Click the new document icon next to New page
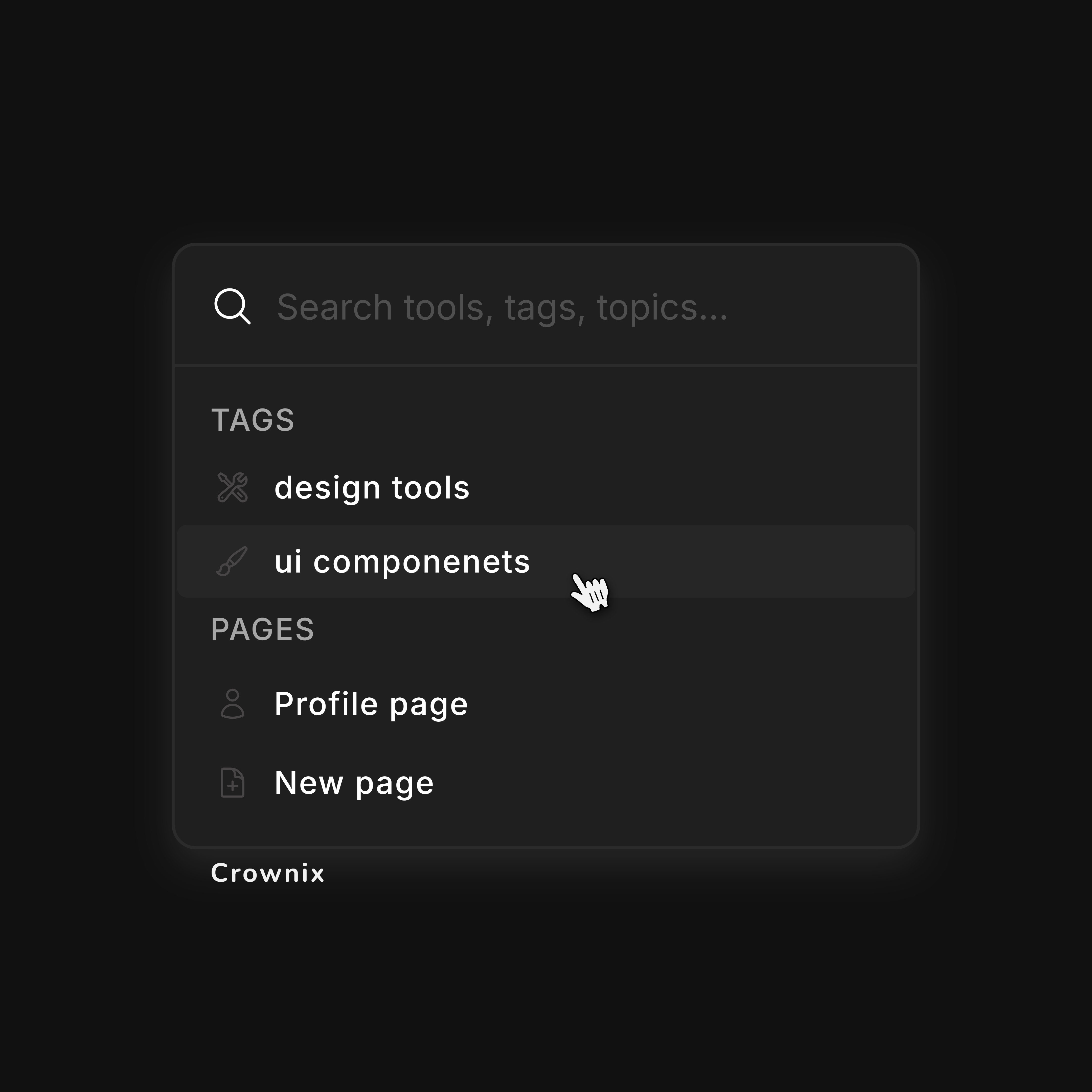Screen dimensions: 1092x1092 232,782
